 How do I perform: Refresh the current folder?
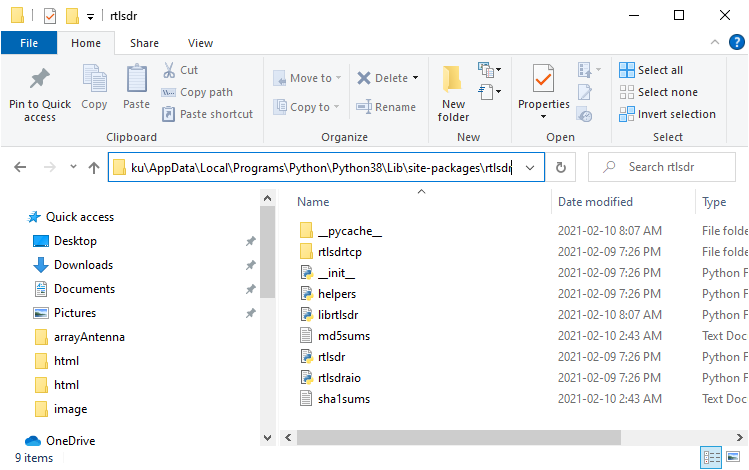click(561, 167)
